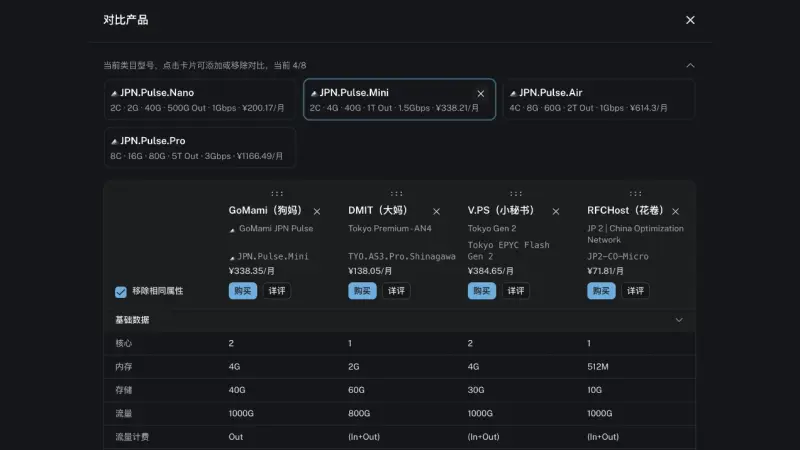The width and height of the screenshot is (800, 450).
Task: Click the 800G traffic cell
Action: [x=359, y=413]
